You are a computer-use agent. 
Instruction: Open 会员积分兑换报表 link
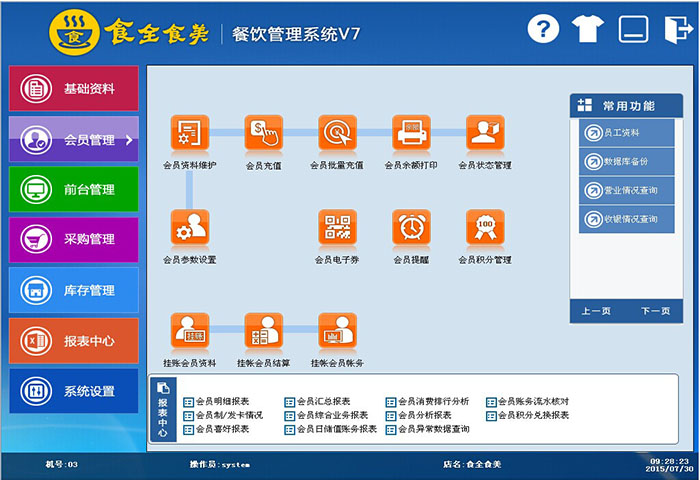pyautogui.click(x=528, y=415)
